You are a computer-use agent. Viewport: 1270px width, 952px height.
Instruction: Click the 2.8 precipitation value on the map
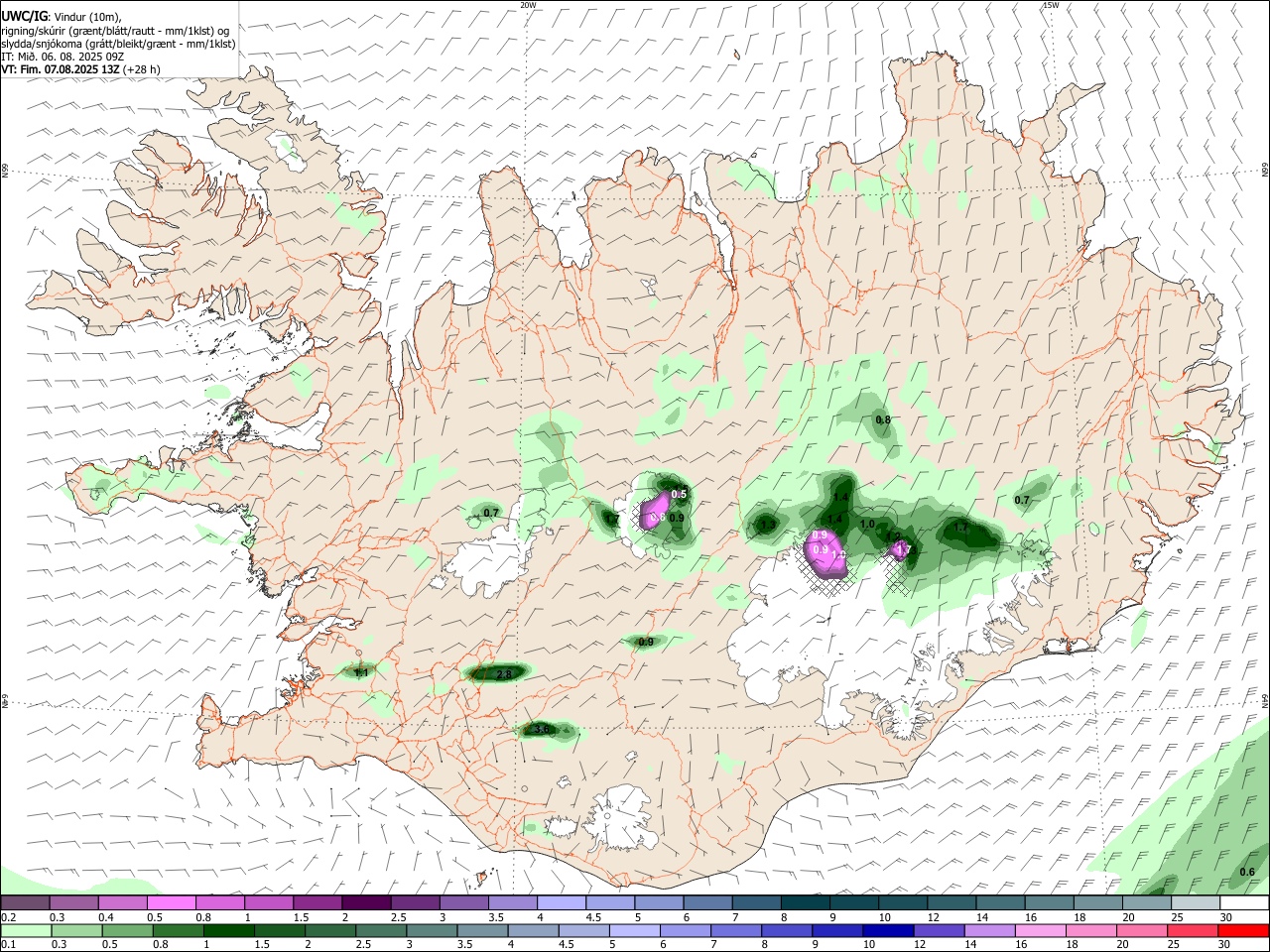coord(503,674)
